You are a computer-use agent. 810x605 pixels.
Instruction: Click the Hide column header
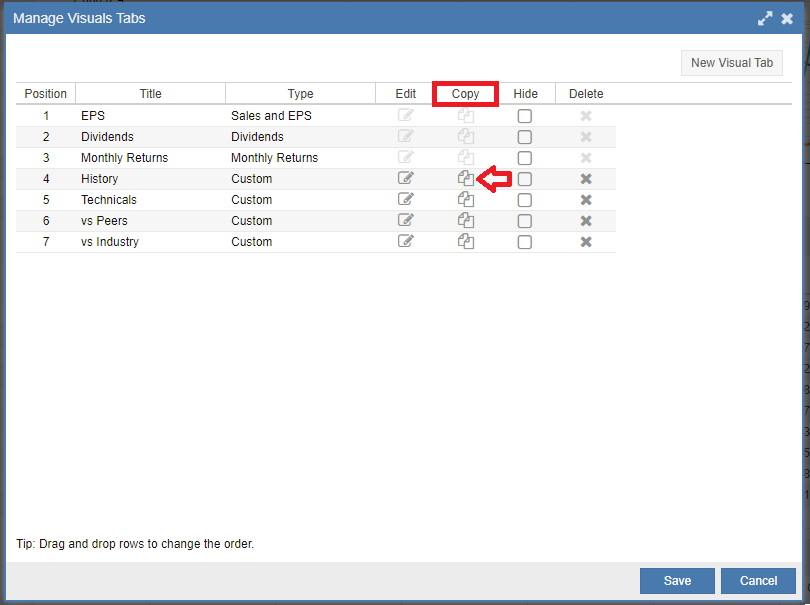[x=525, y=94]
